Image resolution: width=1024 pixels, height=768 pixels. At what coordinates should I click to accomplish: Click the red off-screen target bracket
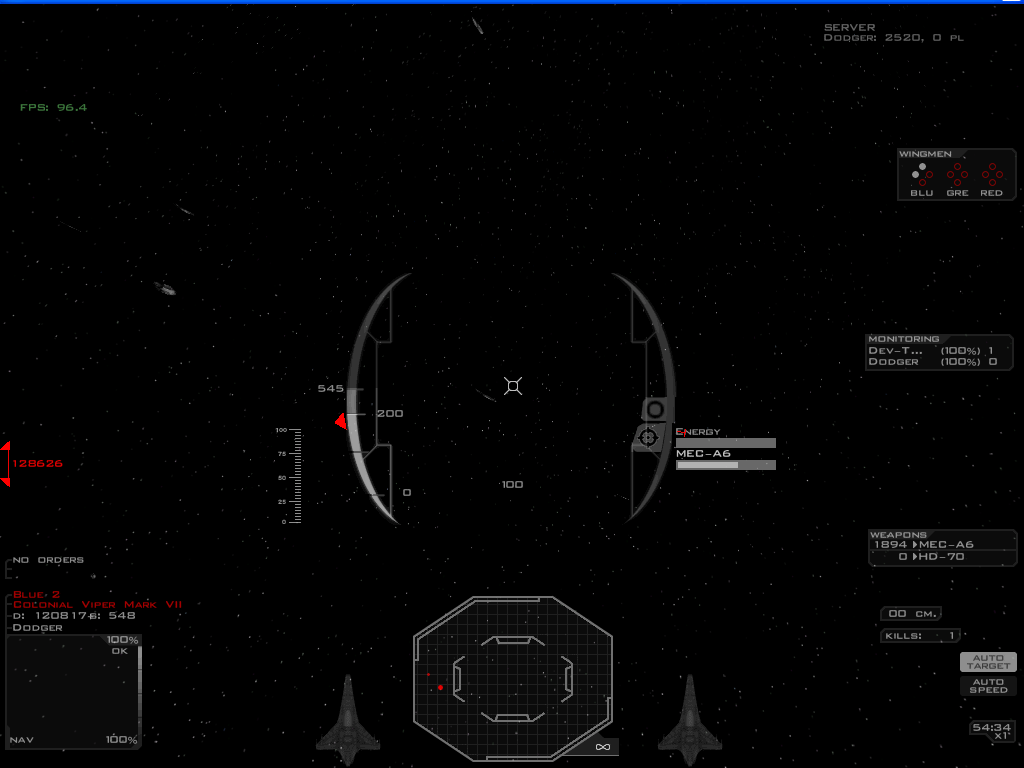5,464
